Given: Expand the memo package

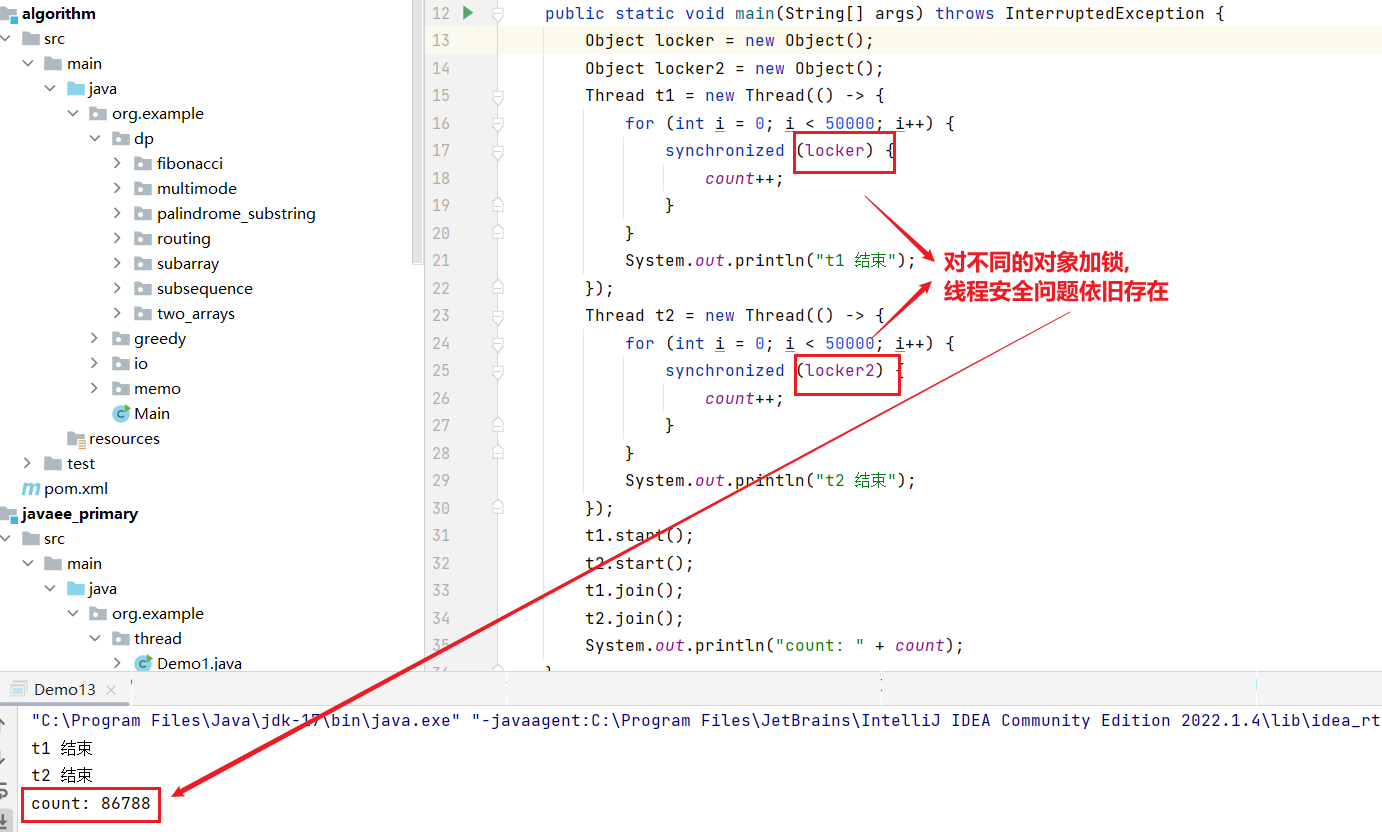Looking at the screenshot, I should [x=96, y=388].
